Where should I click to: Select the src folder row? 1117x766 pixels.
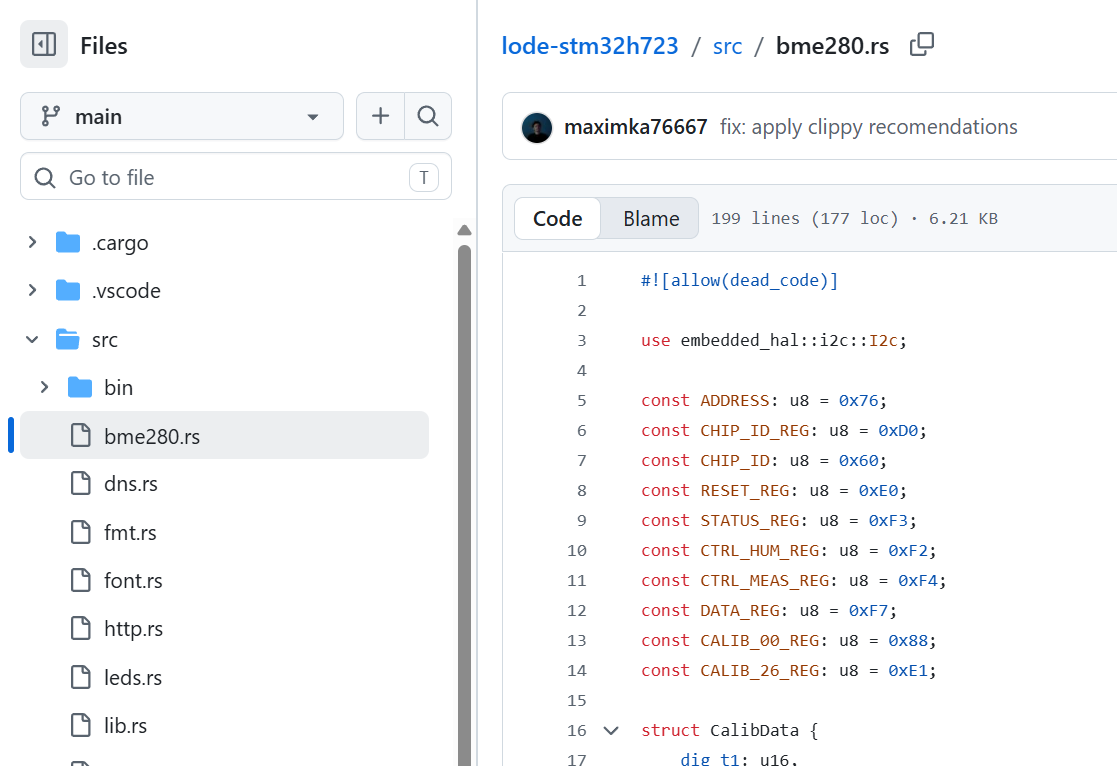[224, 339]
